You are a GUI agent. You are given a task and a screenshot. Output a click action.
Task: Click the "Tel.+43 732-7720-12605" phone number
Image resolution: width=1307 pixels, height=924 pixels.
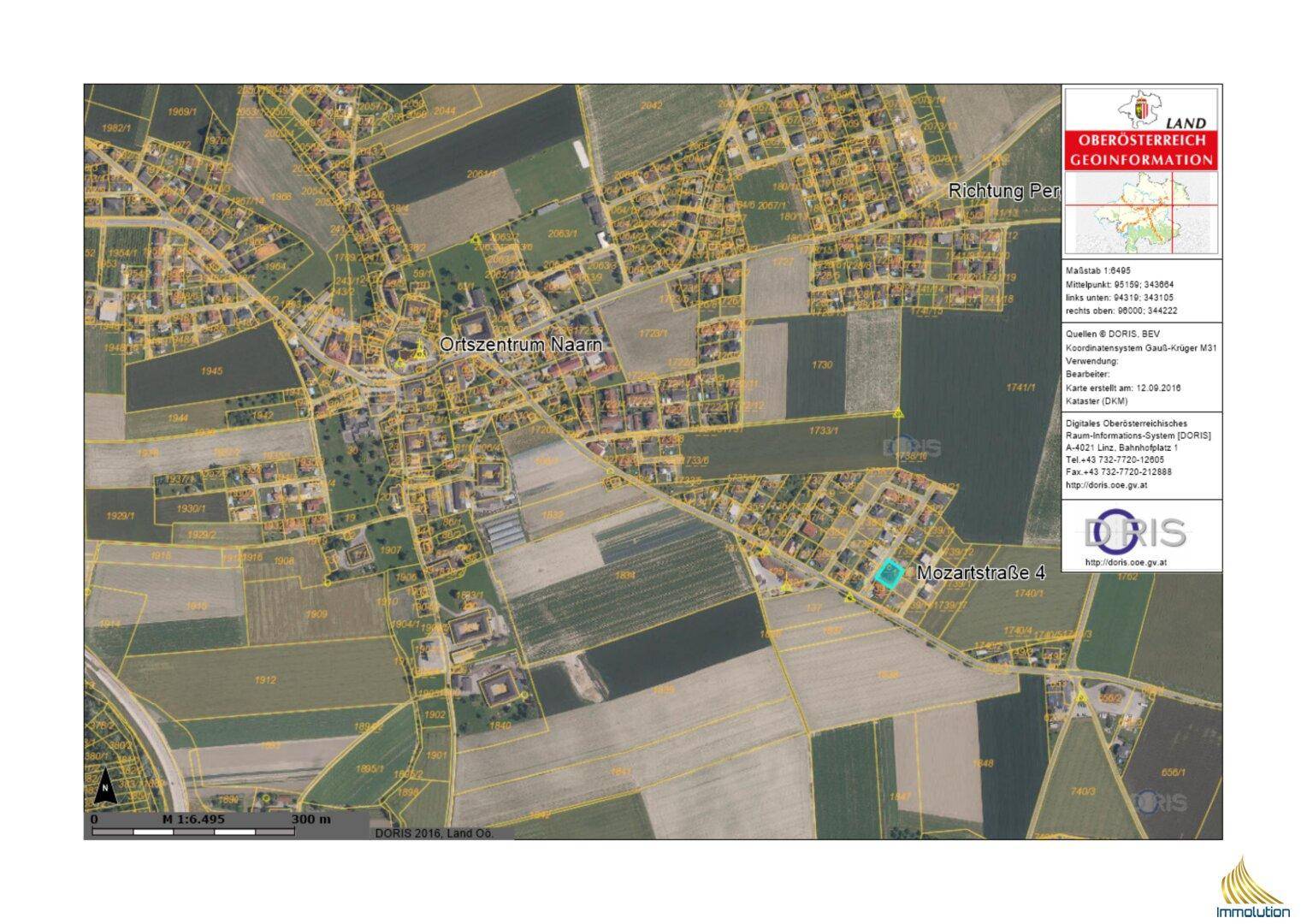click(x=1115, y=460)
